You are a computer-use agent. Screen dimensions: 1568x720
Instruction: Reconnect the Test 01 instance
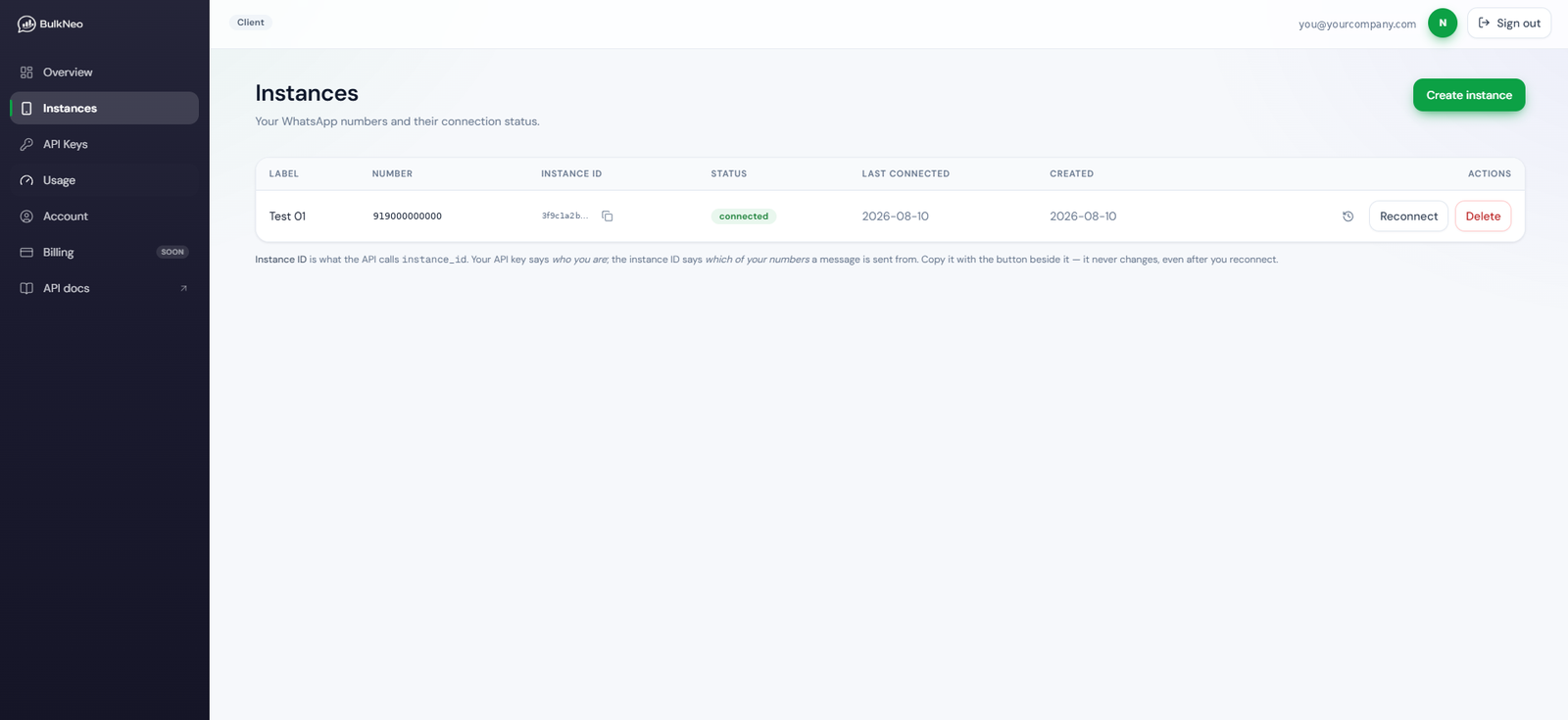pos(1408,216)
